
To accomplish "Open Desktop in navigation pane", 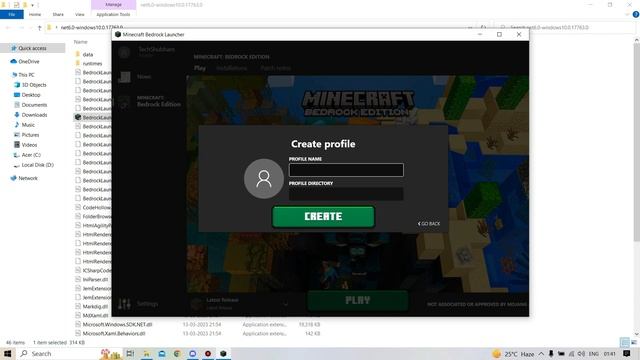I will [x=31, y=95].
